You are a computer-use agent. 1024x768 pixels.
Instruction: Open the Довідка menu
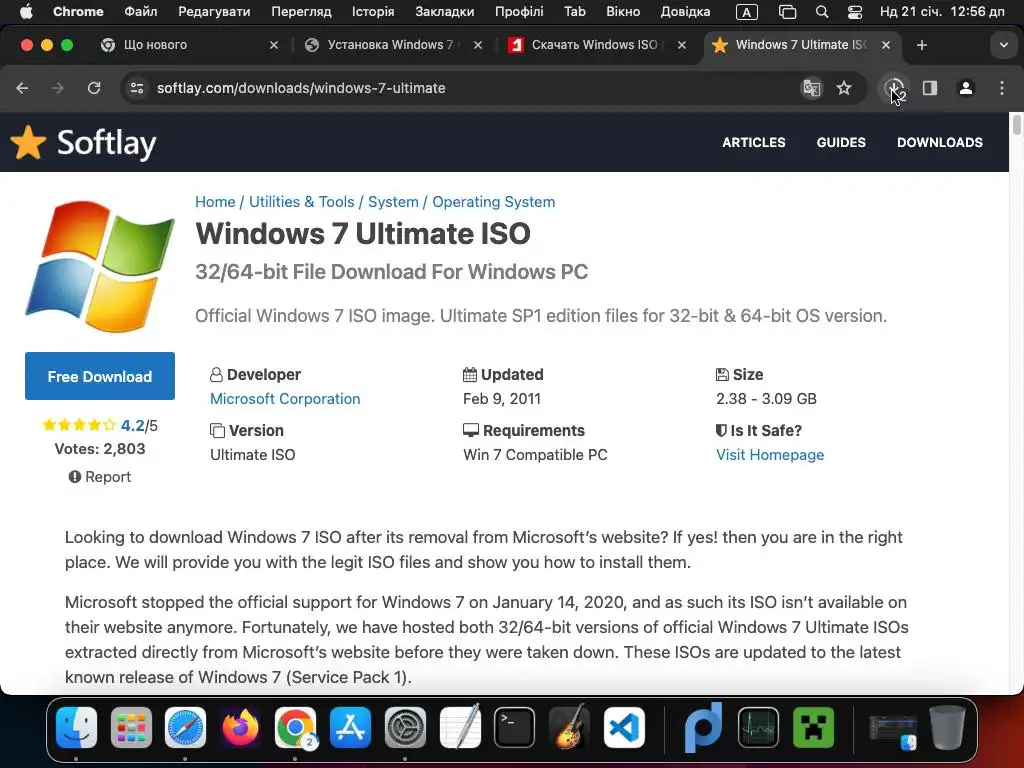pos(685,11)
